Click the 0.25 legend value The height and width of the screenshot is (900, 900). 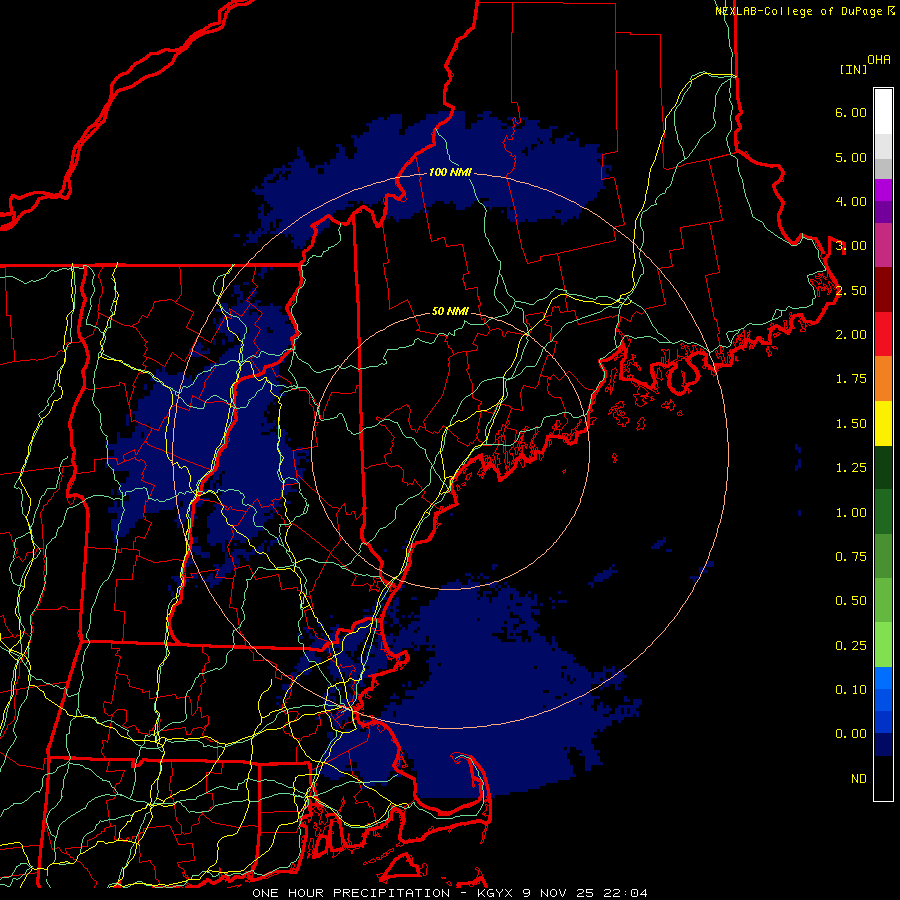click(851, 646)
